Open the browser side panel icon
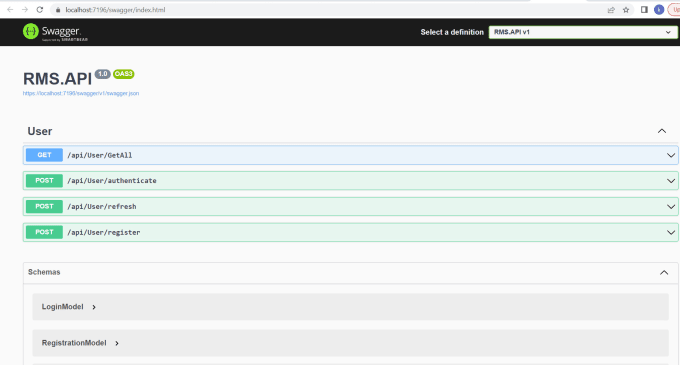Screen dimensions: 680x365 pyautogui.click(x=644, y=10)
